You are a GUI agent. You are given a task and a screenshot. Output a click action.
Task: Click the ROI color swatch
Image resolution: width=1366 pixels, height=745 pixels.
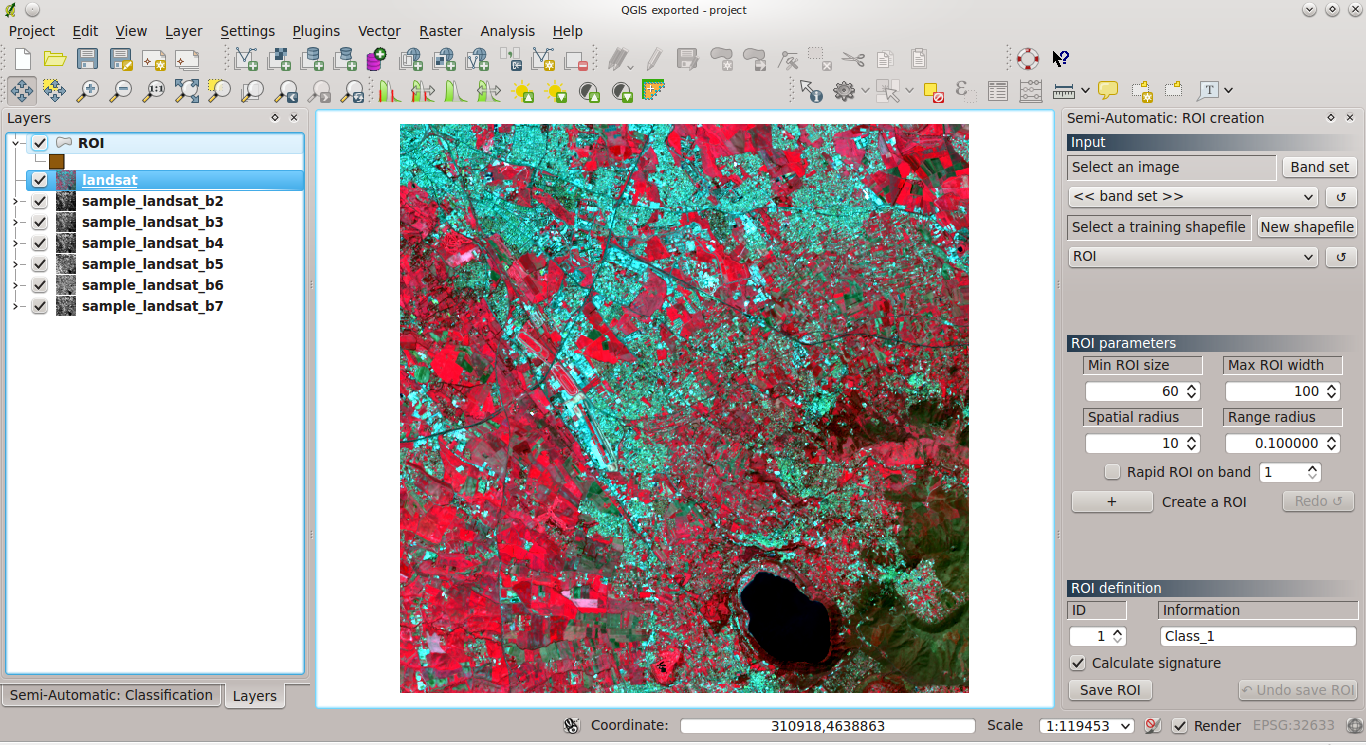pyautogui.click(x=56, y=160)
